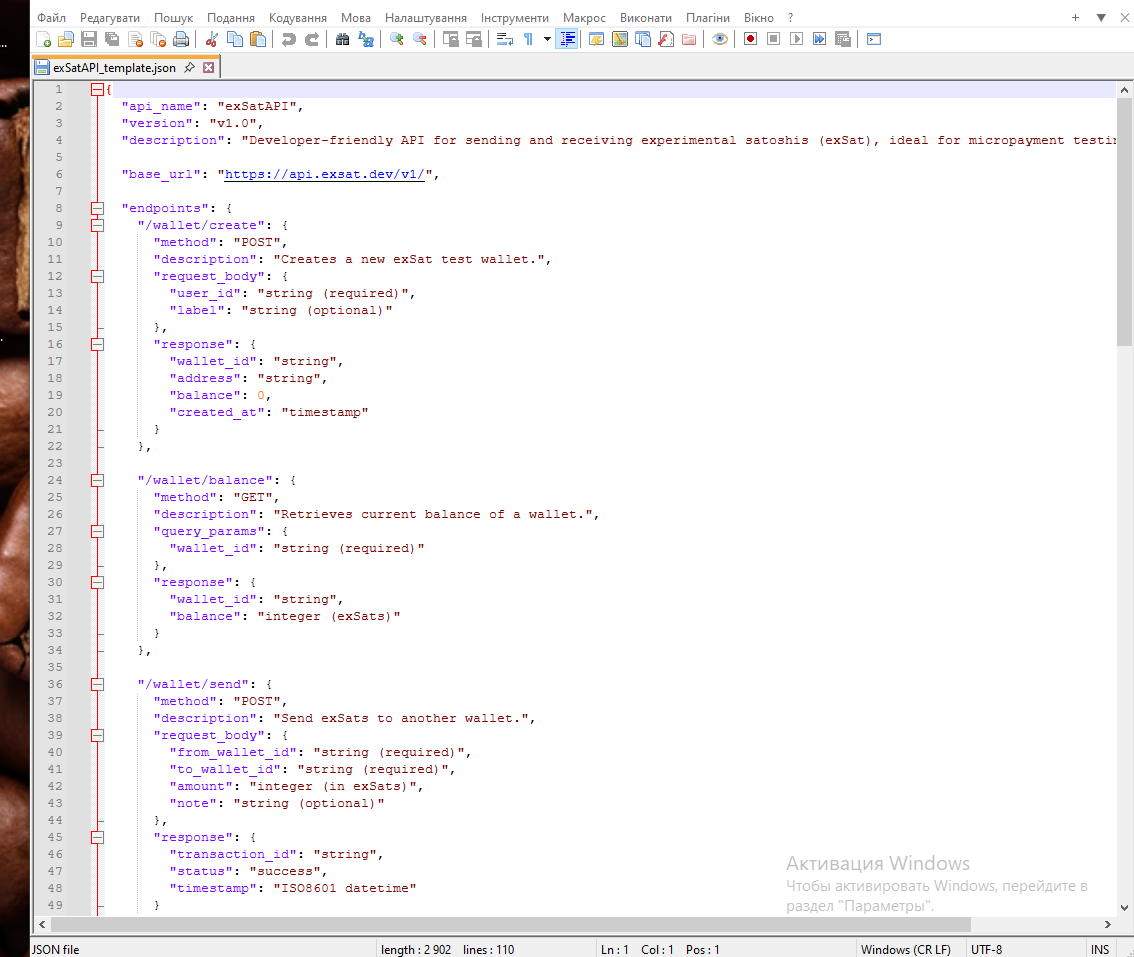Close the exSatAPI_template.json tab
The width and height of the screenshot is (1134, 957).
pyautogui.click(x=208, y=67)
